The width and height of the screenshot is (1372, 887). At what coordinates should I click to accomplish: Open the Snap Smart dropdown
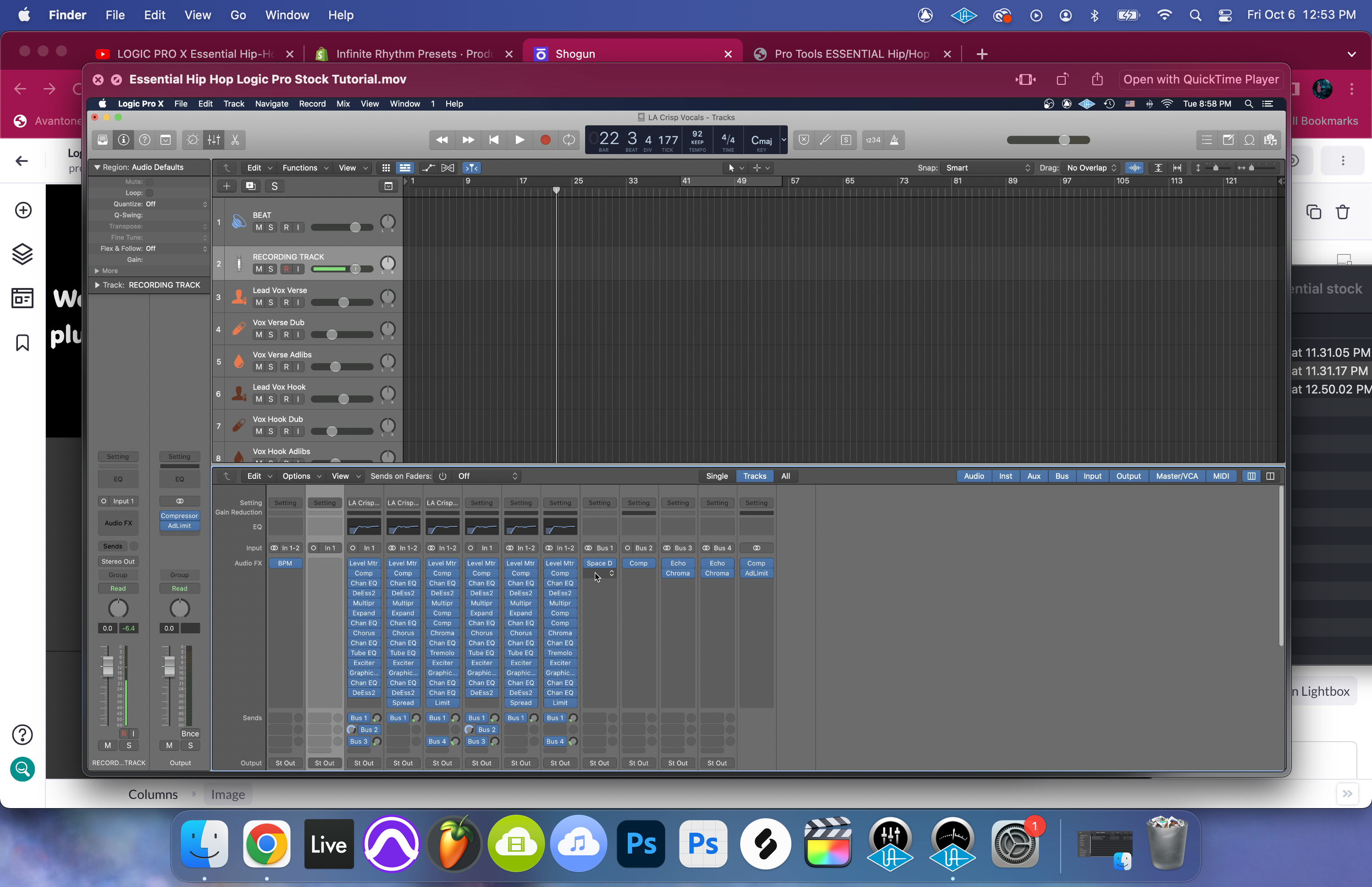click(987, 167)
